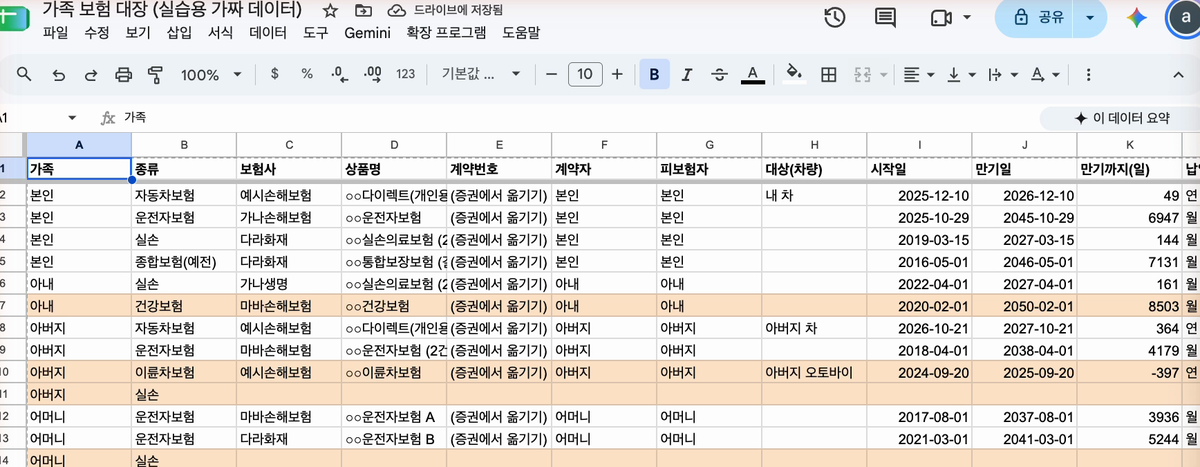Open the 도움말 menu

pos(521,33)
